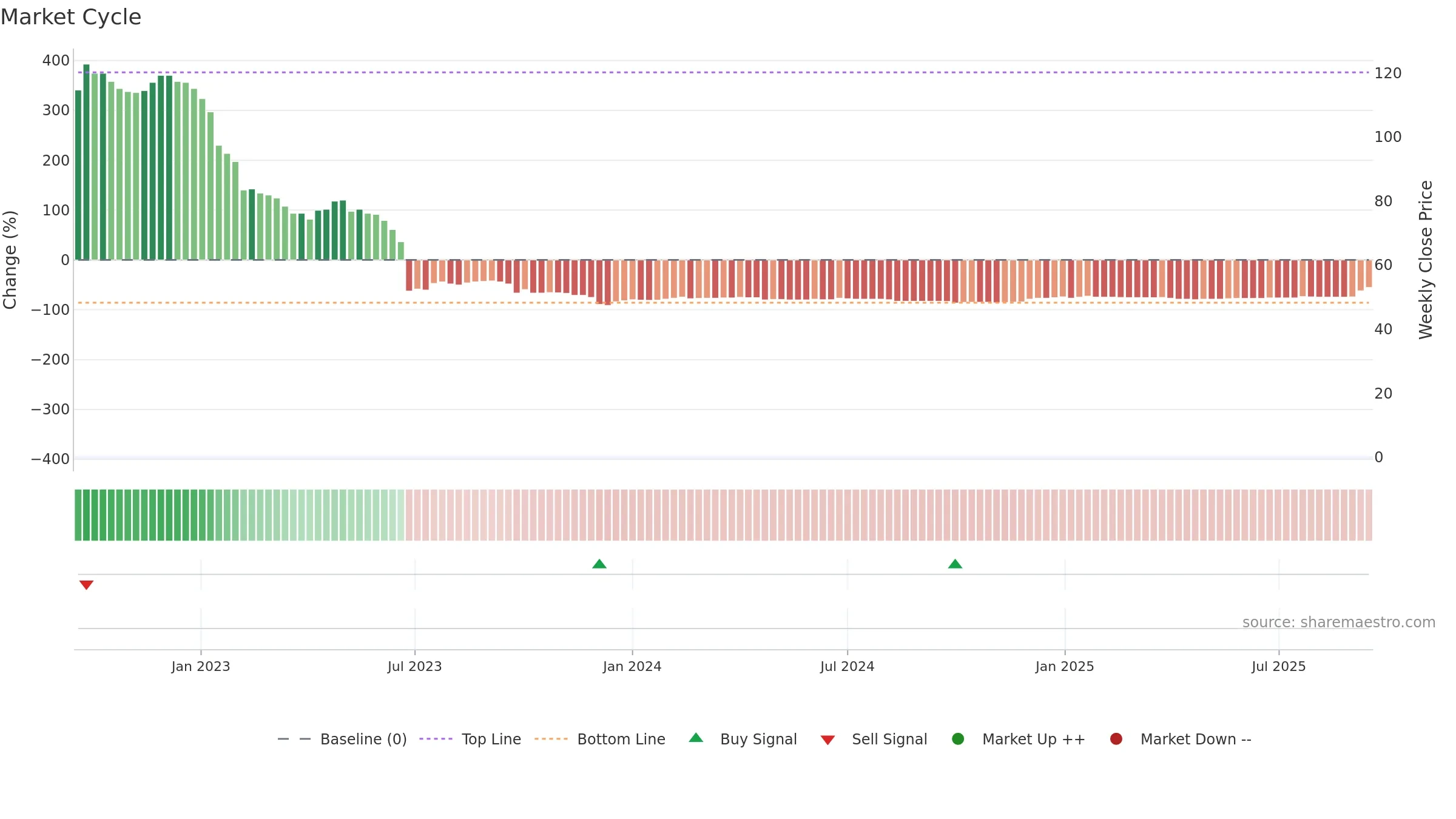
Task: Click the orange dotted Bottom Line legend swatch
Action: click(551, 739)
